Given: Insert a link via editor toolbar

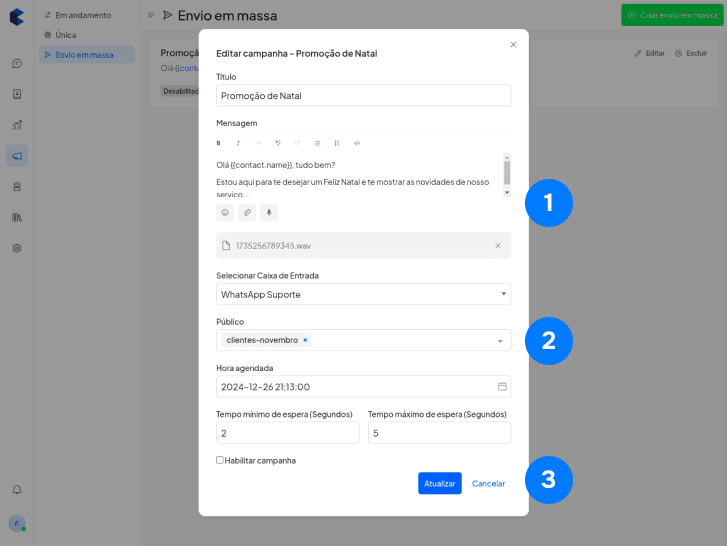Looking at the screenshot, I should (x=258, y=143).
